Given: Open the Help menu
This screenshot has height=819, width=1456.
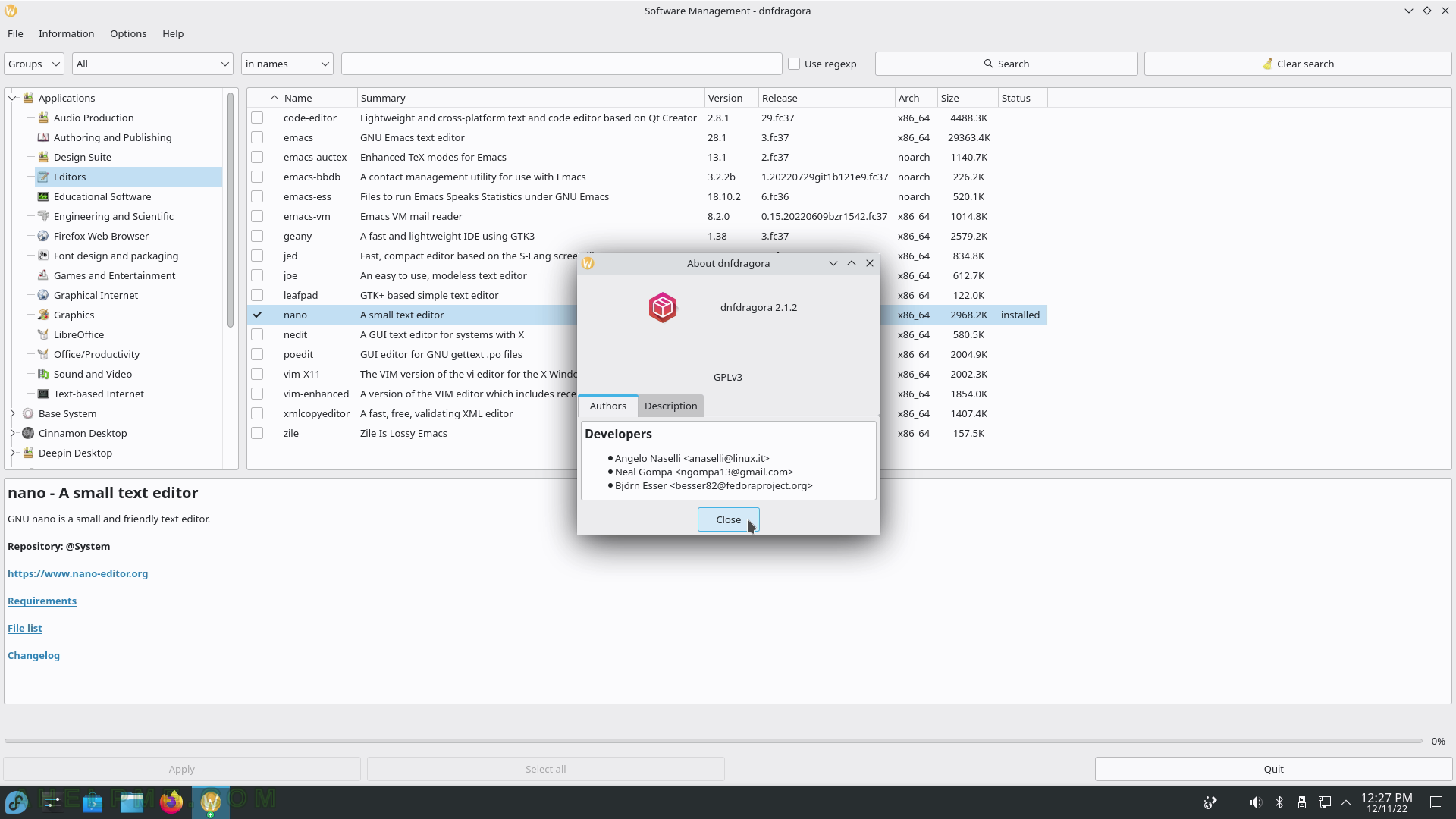Looking at the screenshot, I should point(173,33).
